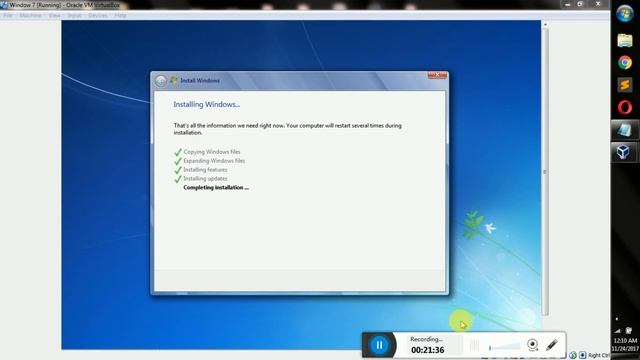Viewport: 640px width, 360px height.
Task: Toggle the webcam icon in recorder
Action: [x=532, y=345]
